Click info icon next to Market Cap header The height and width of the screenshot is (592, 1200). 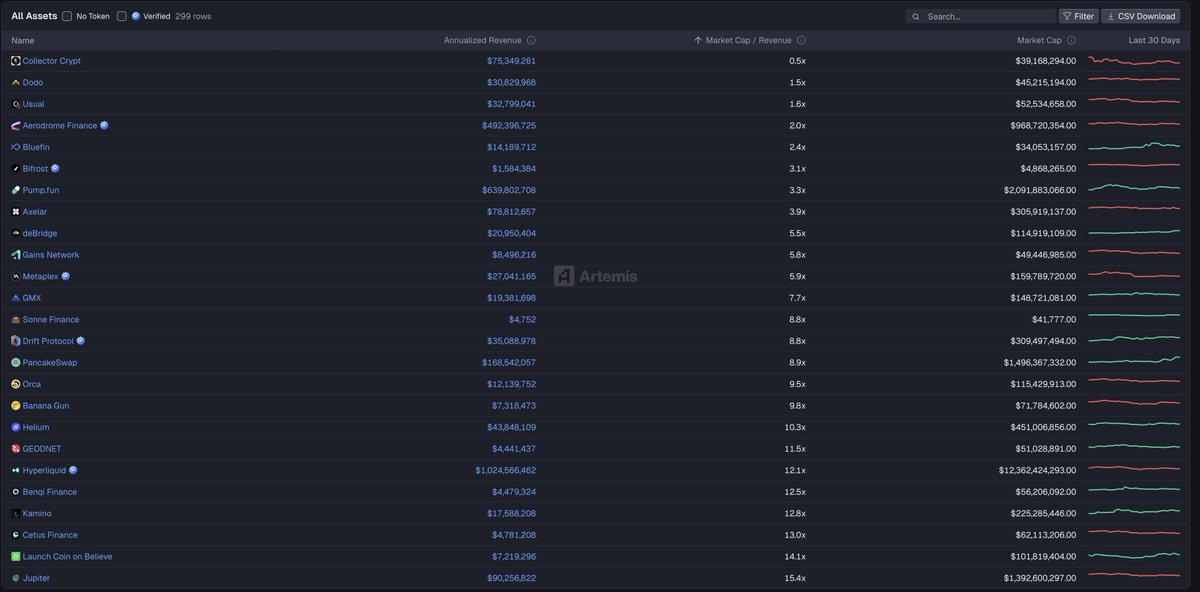point(1071,40)
